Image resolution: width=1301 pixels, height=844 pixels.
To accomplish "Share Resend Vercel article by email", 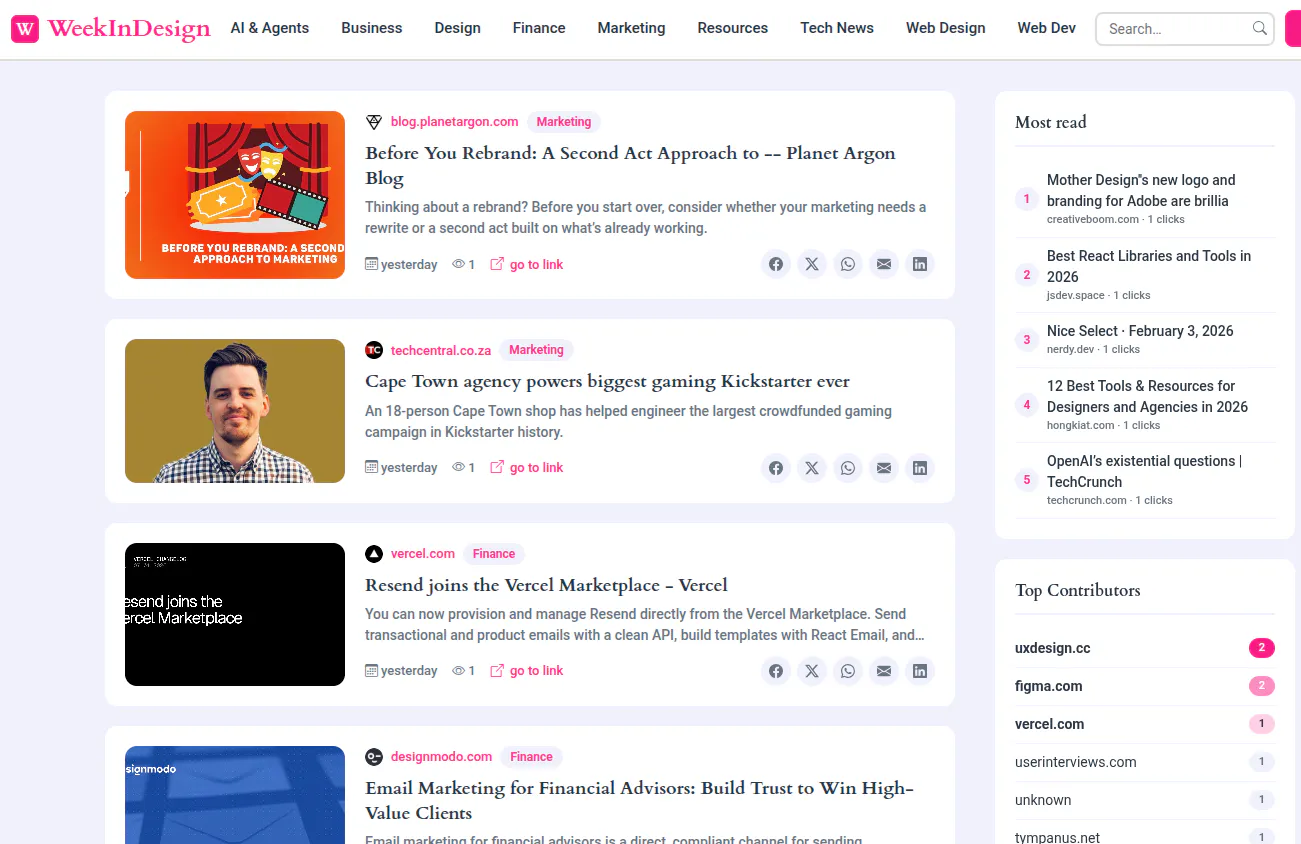I will coord(884,670).
